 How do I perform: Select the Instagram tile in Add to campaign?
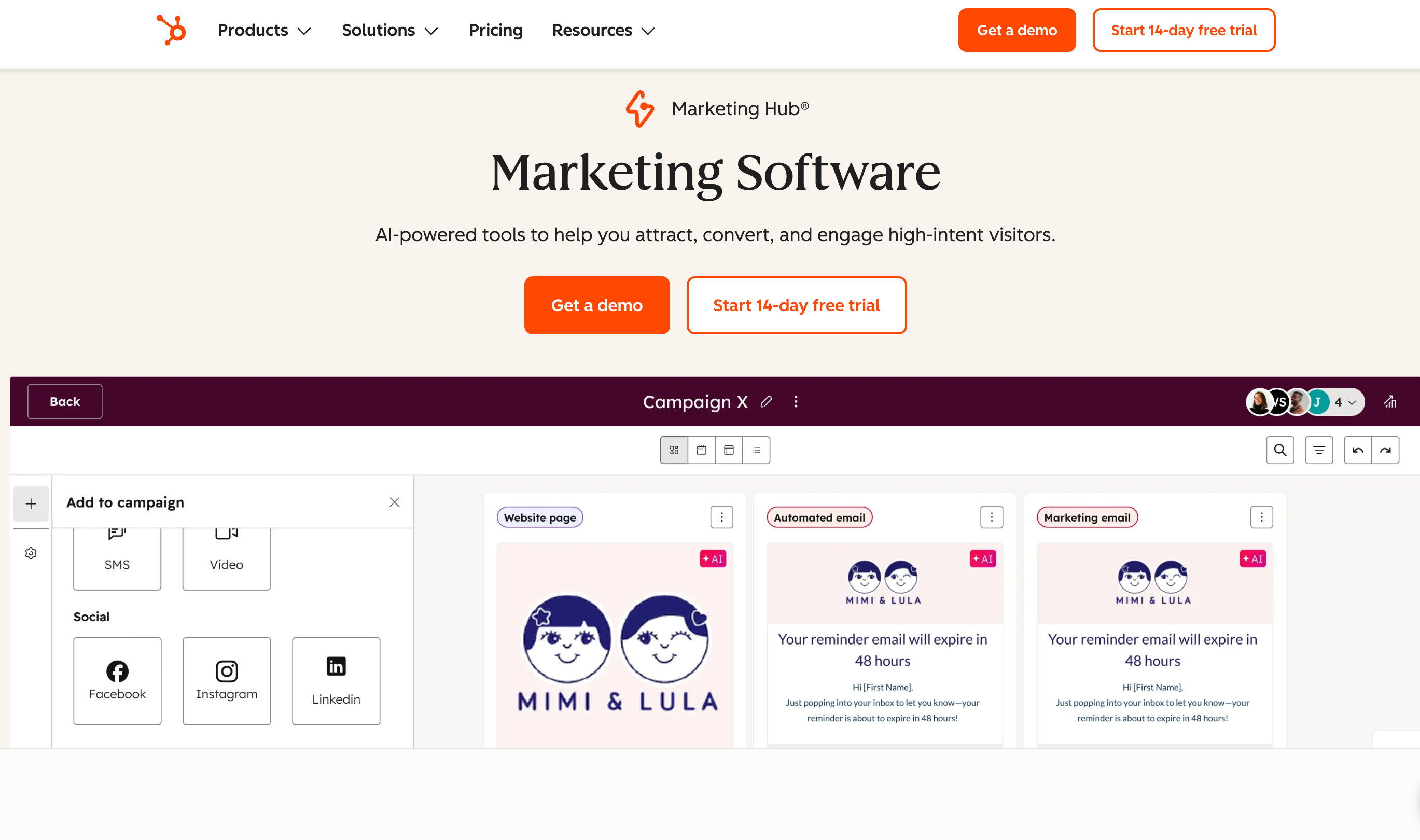(227, 681)
